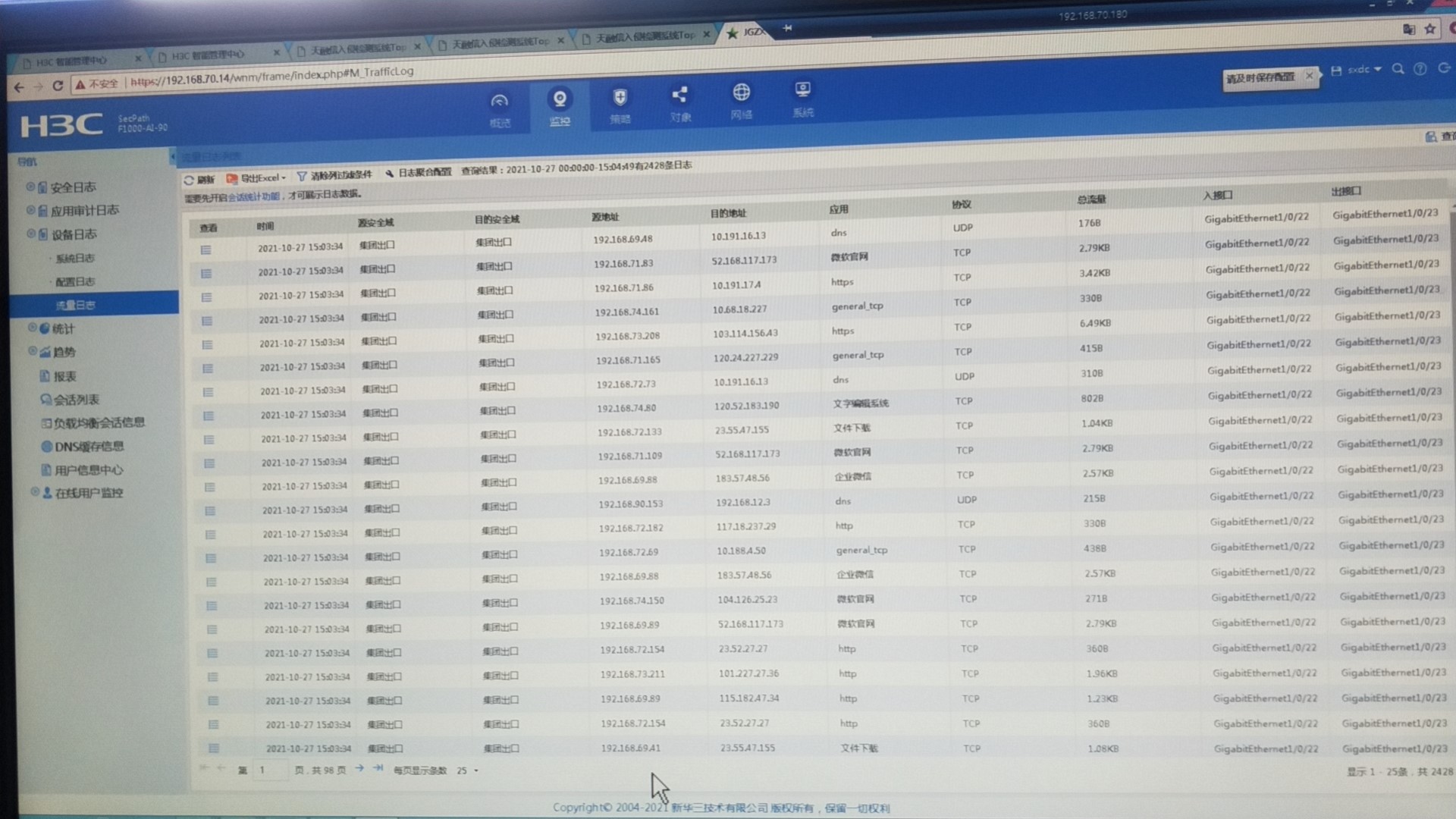Screen dimensions: 1456x819
Task: Open the 网络 network globe icon
Action: point(741,93)
